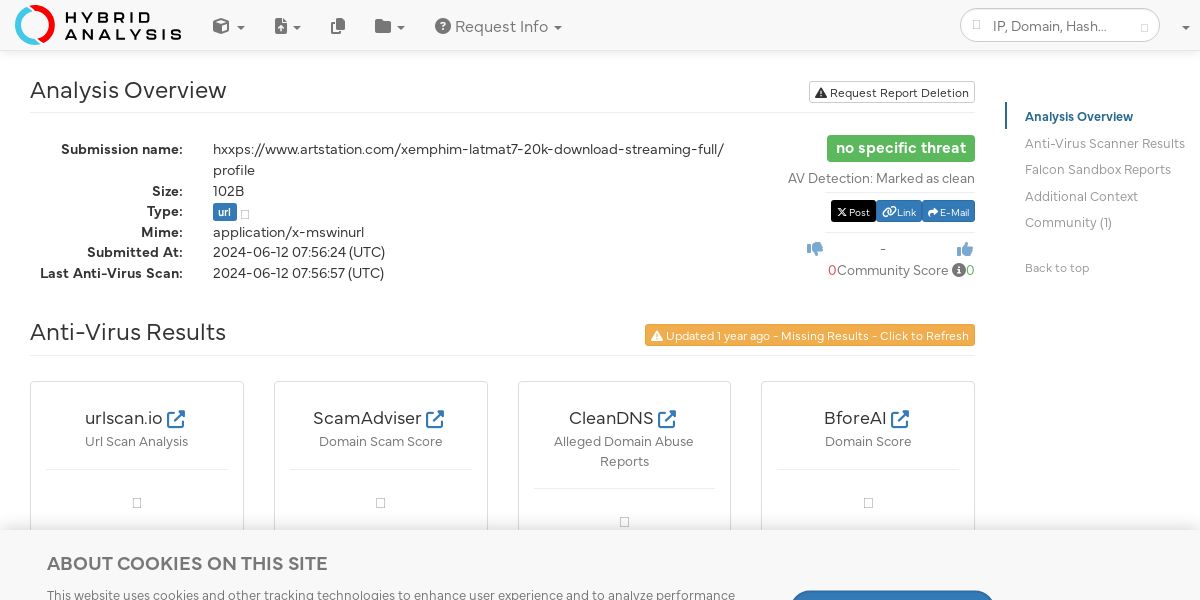Image resolution: width=1200 pixels, height=600 pixels.
Task: Click 'Domain Scam Score' subtitle
Action: (x=381, y=442)
